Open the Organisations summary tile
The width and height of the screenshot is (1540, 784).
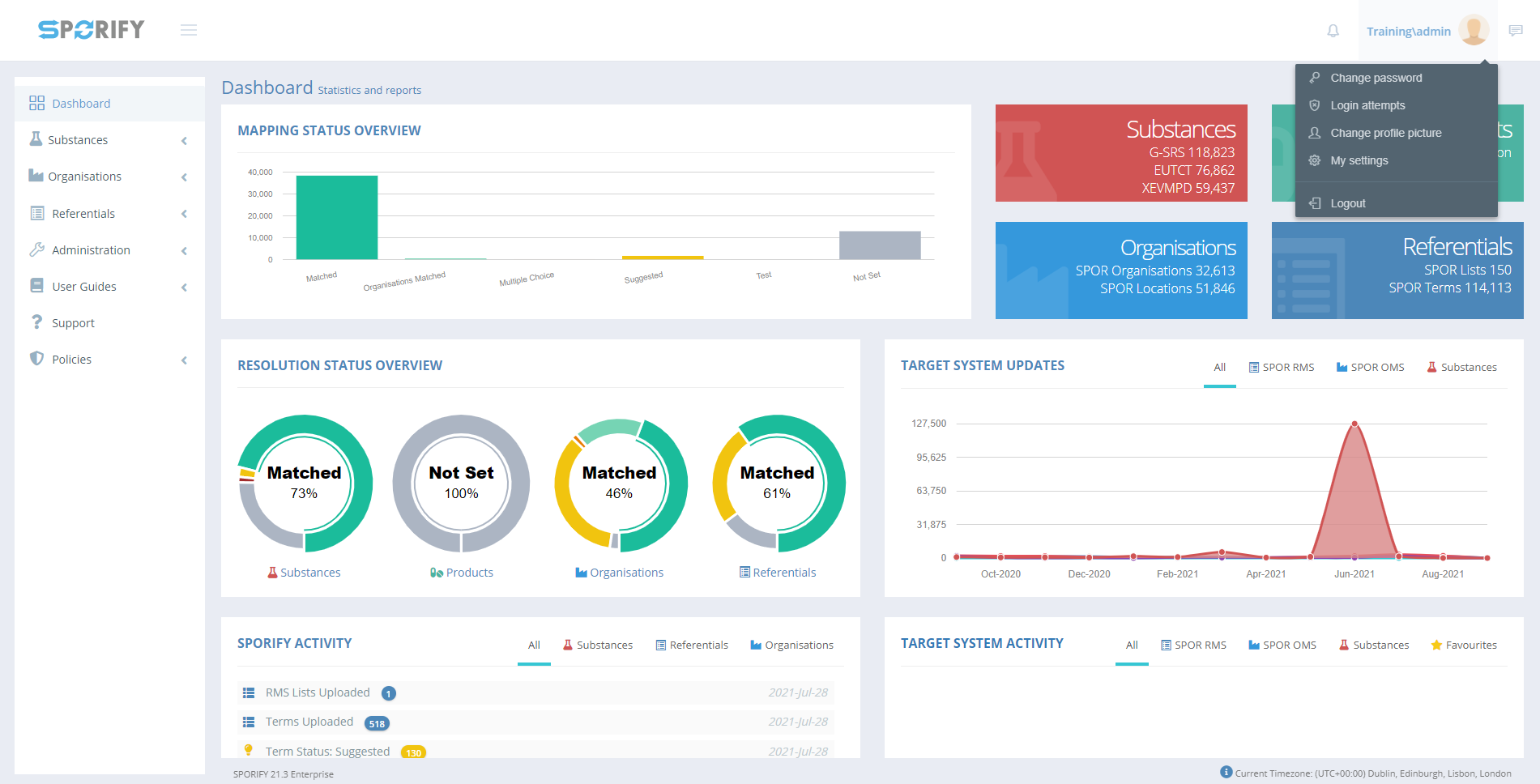coord(1121,270)
